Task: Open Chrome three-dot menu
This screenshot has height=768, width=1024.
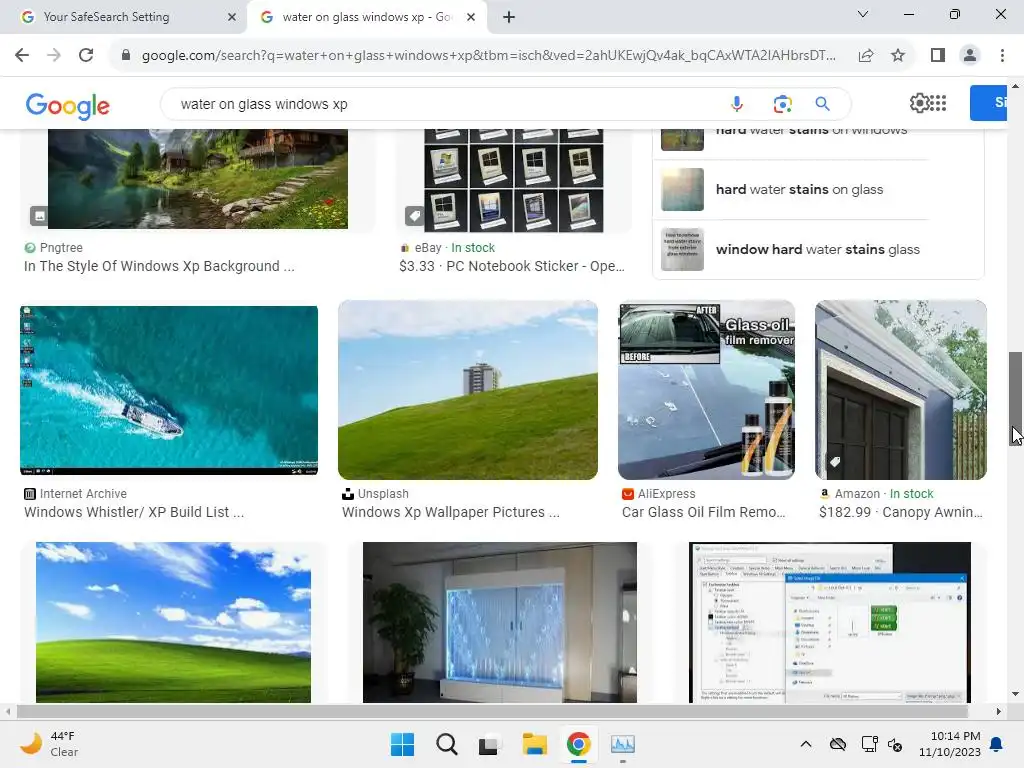Action: [x=1002, y=56]
